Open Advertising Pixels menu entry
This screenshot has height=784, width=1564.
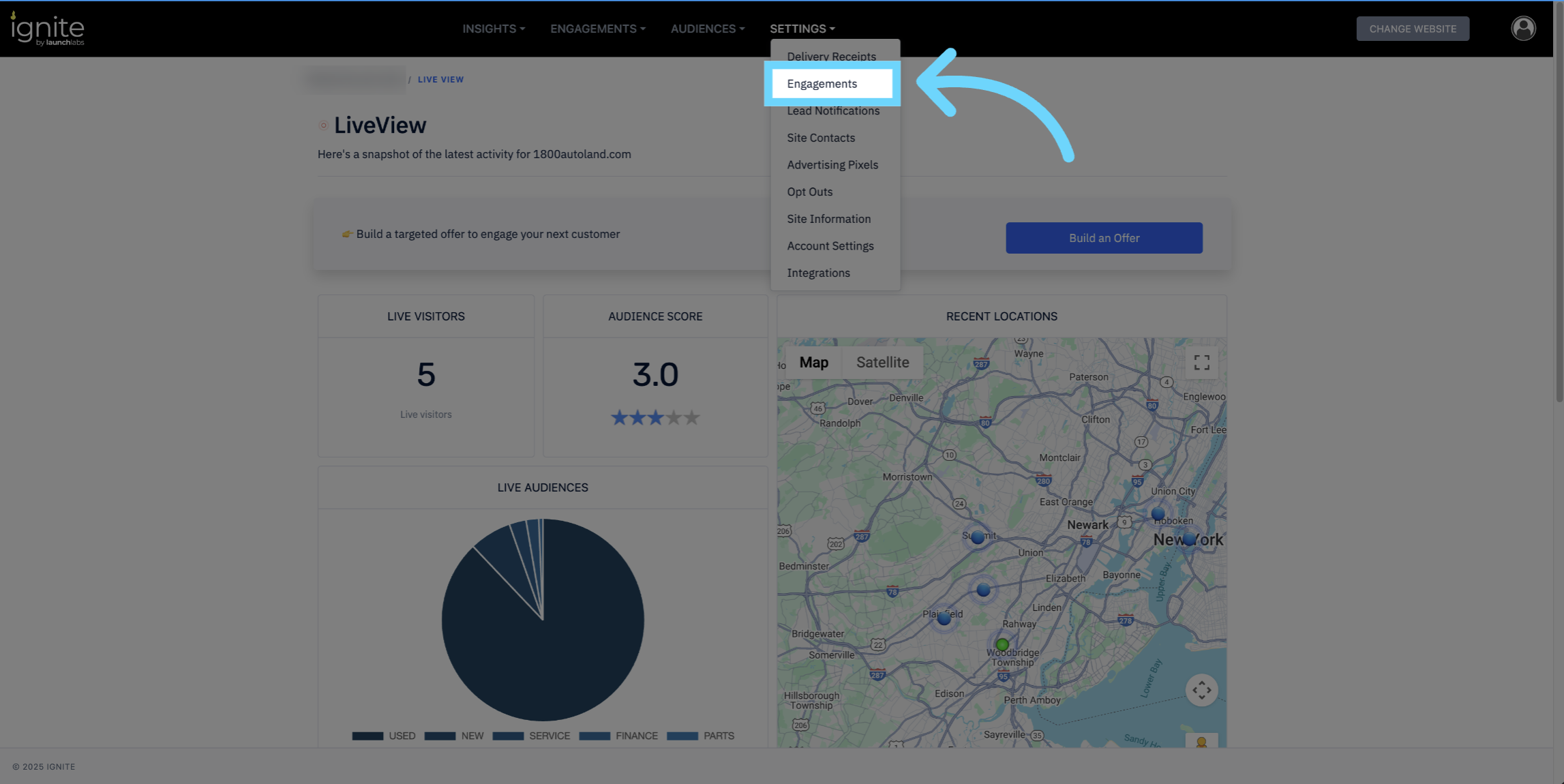pyautogui.click(x=832, y=165)
